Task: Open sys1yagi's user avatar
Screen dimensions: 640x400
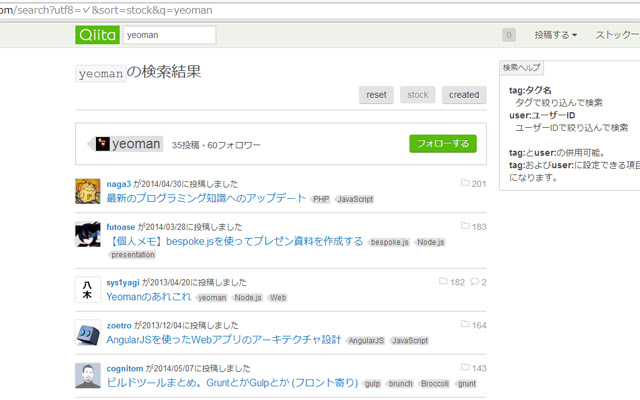Action: [x=88, y=290]
